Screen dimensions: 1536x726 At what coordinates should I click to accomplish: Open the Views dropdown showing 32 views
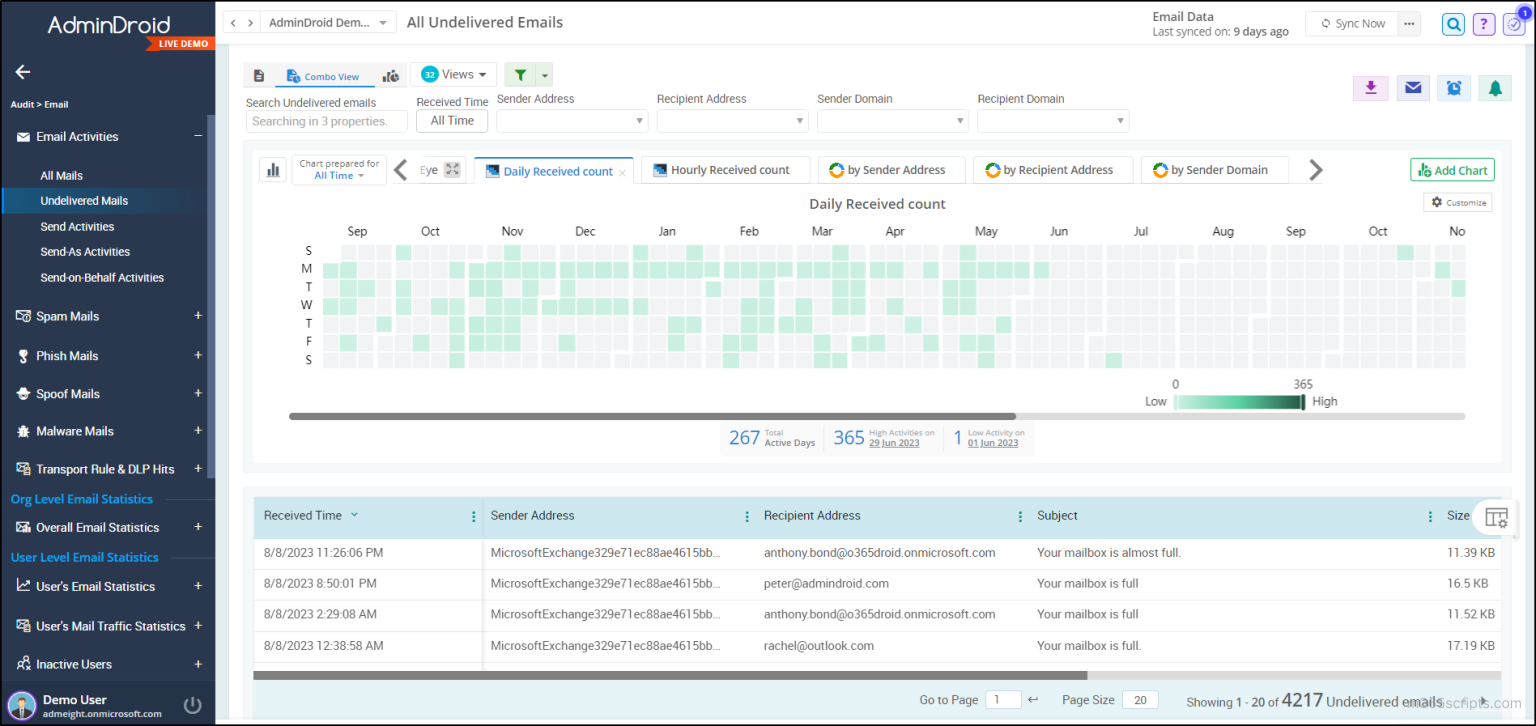click(453, 74)
